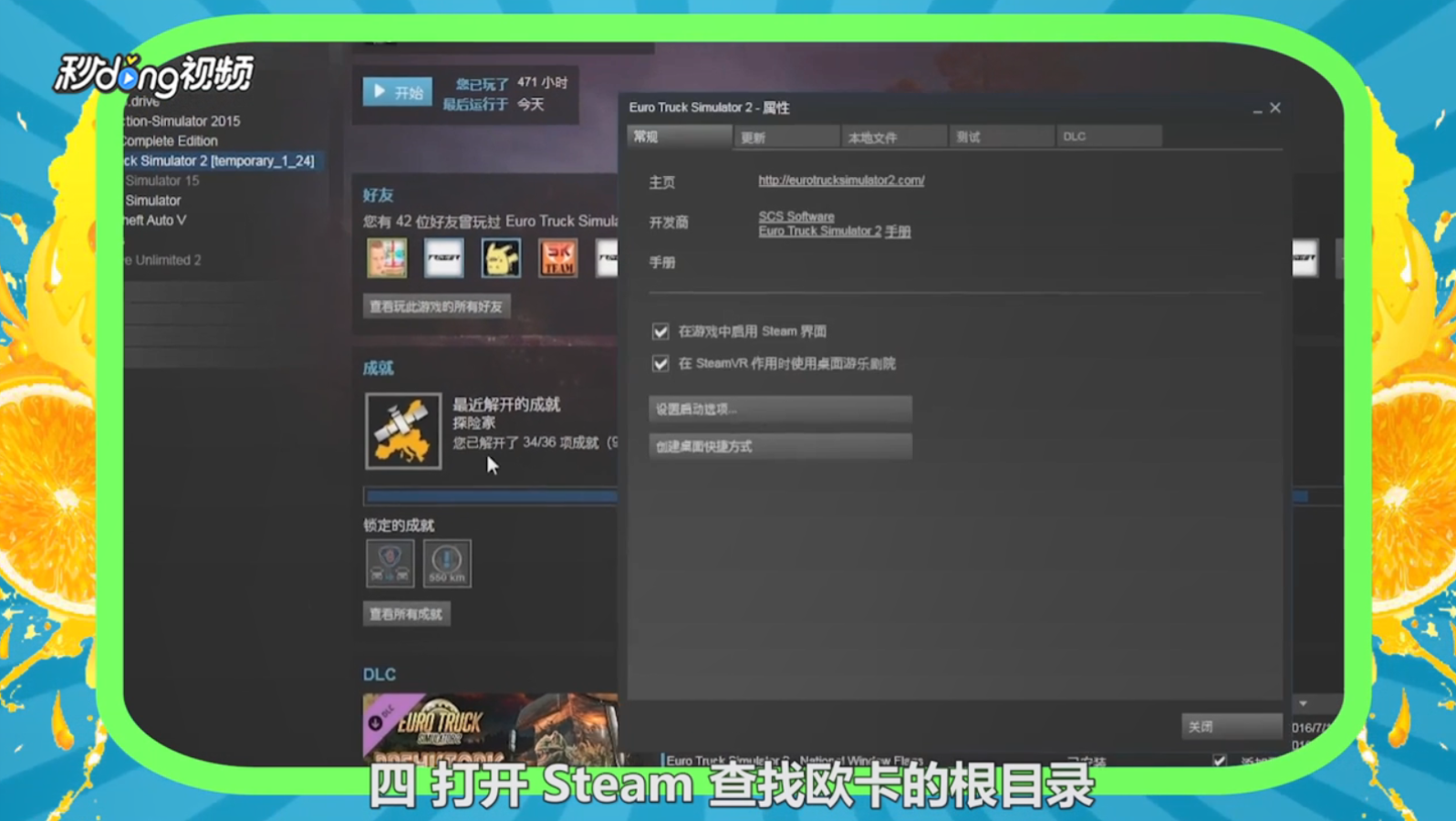
Task: Click the 好友 Friends section heading
Action: (378, 195)
